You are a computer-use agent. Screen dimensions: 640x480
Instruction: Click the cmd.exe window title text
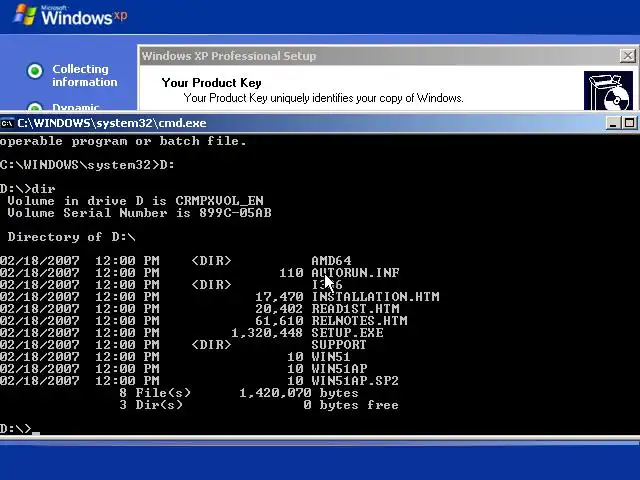click(x=112, y=123)
